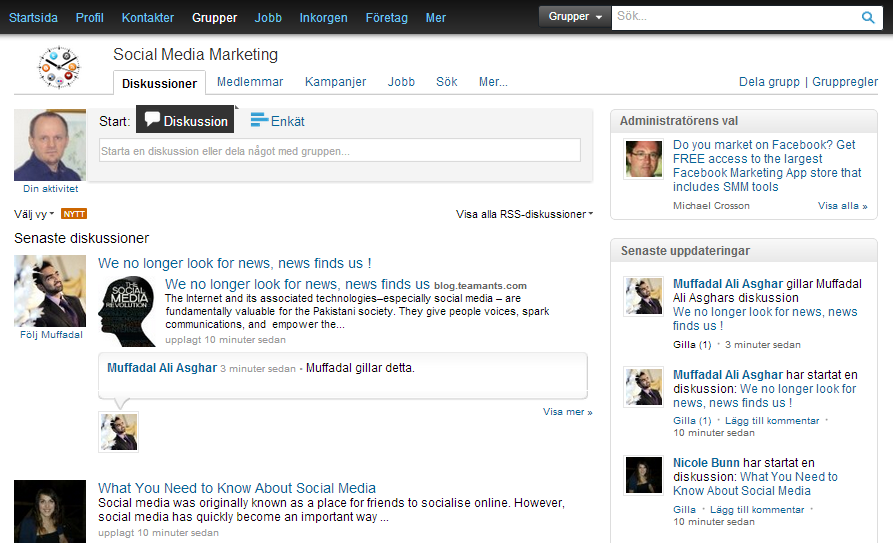893x543 pixels.
Task: Click Muffadal's small avatar under the comment box
Action: 118,432
